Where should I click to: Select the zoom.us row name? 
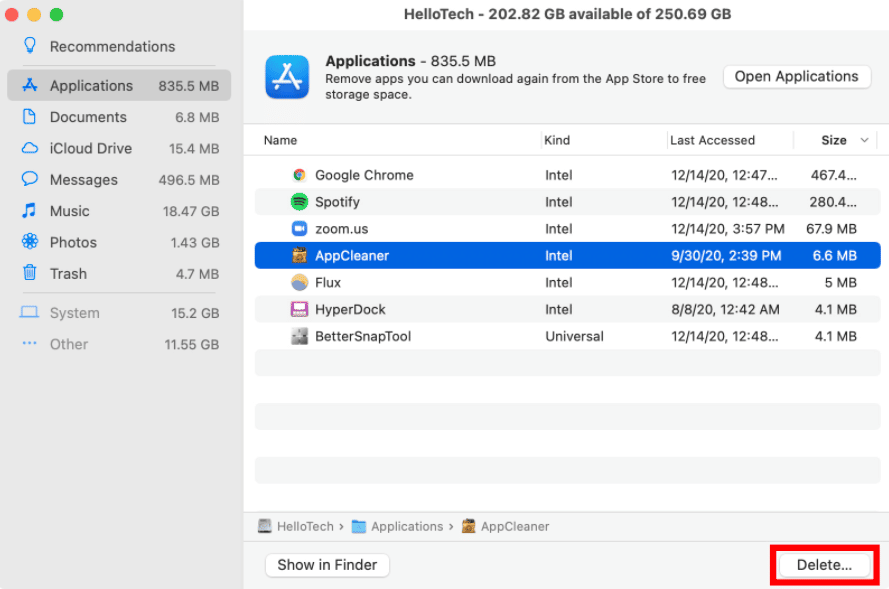tap(341, 229)
